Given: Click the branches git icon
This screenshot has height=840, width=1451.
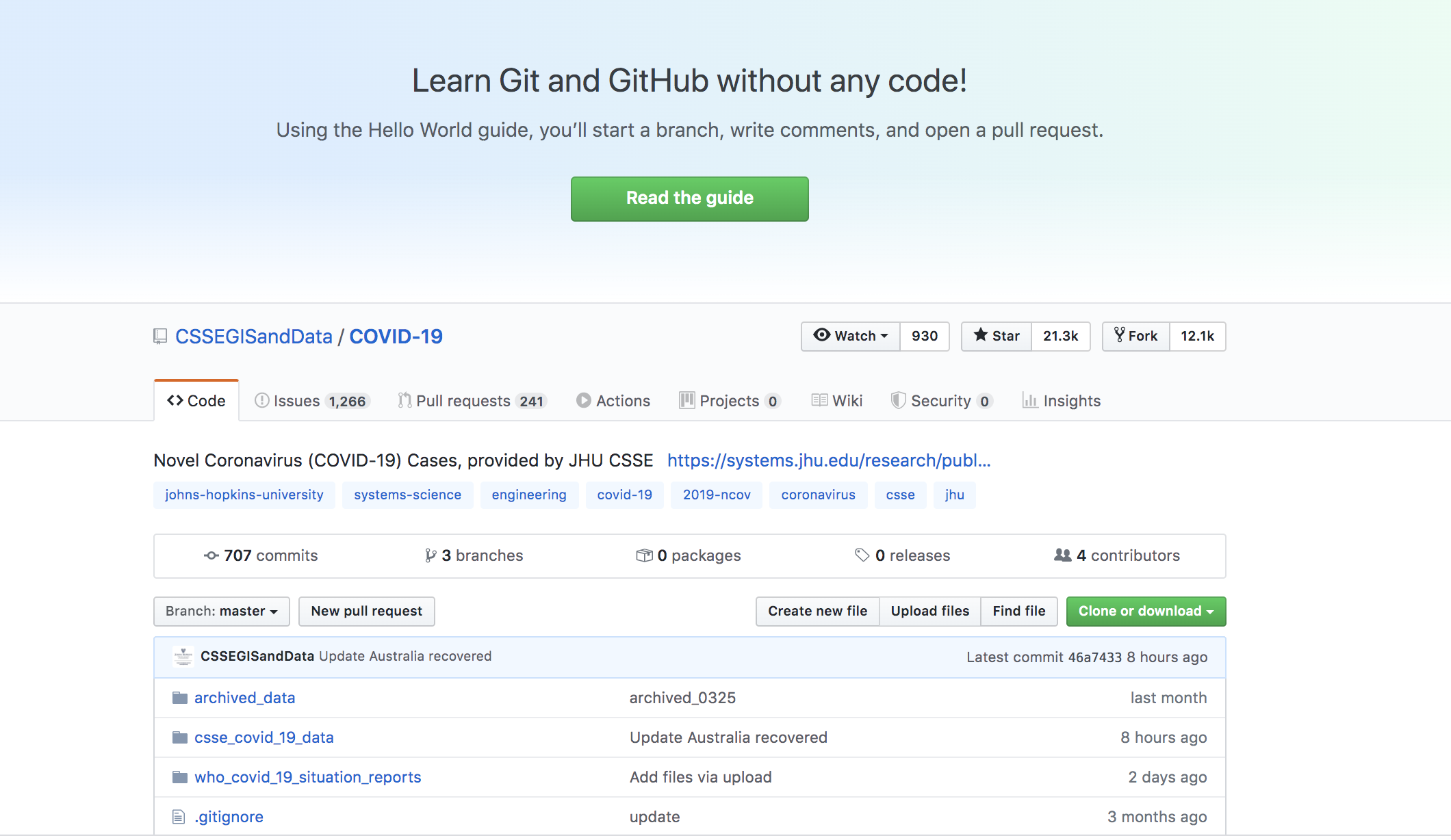Looking at the screenshot, I should (x=430, y=555).
